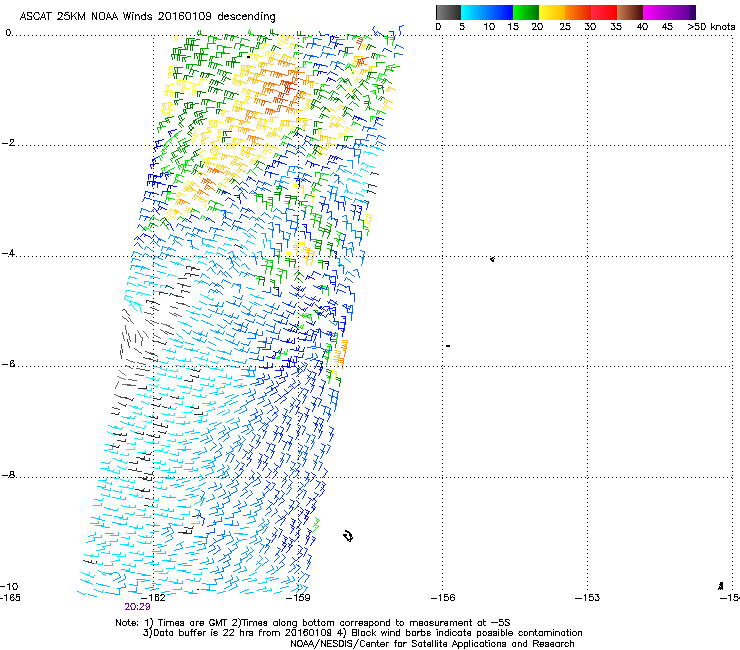The height and width of the screenshot is (650, 740).
Task: Click the '10' label on the legend scale
Action: tap(489, 27)
